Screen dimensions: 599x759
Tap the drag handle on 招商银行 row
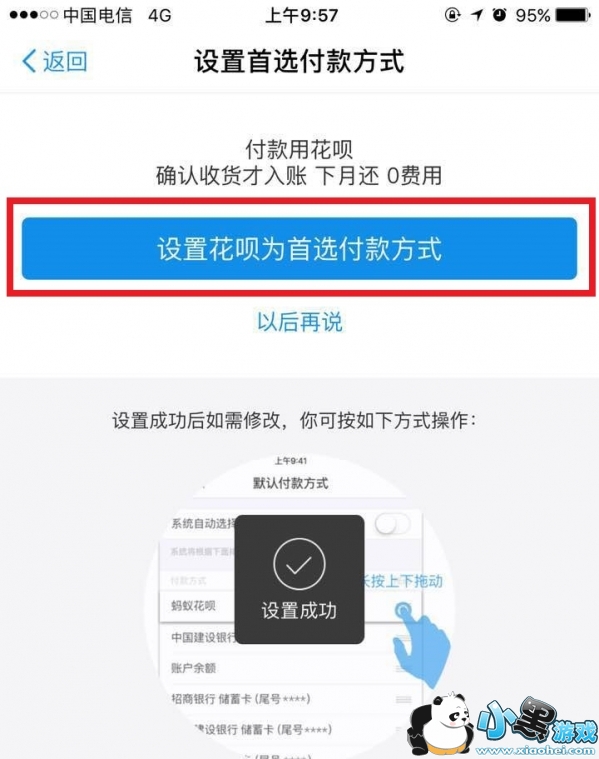(x=403, y=699)
